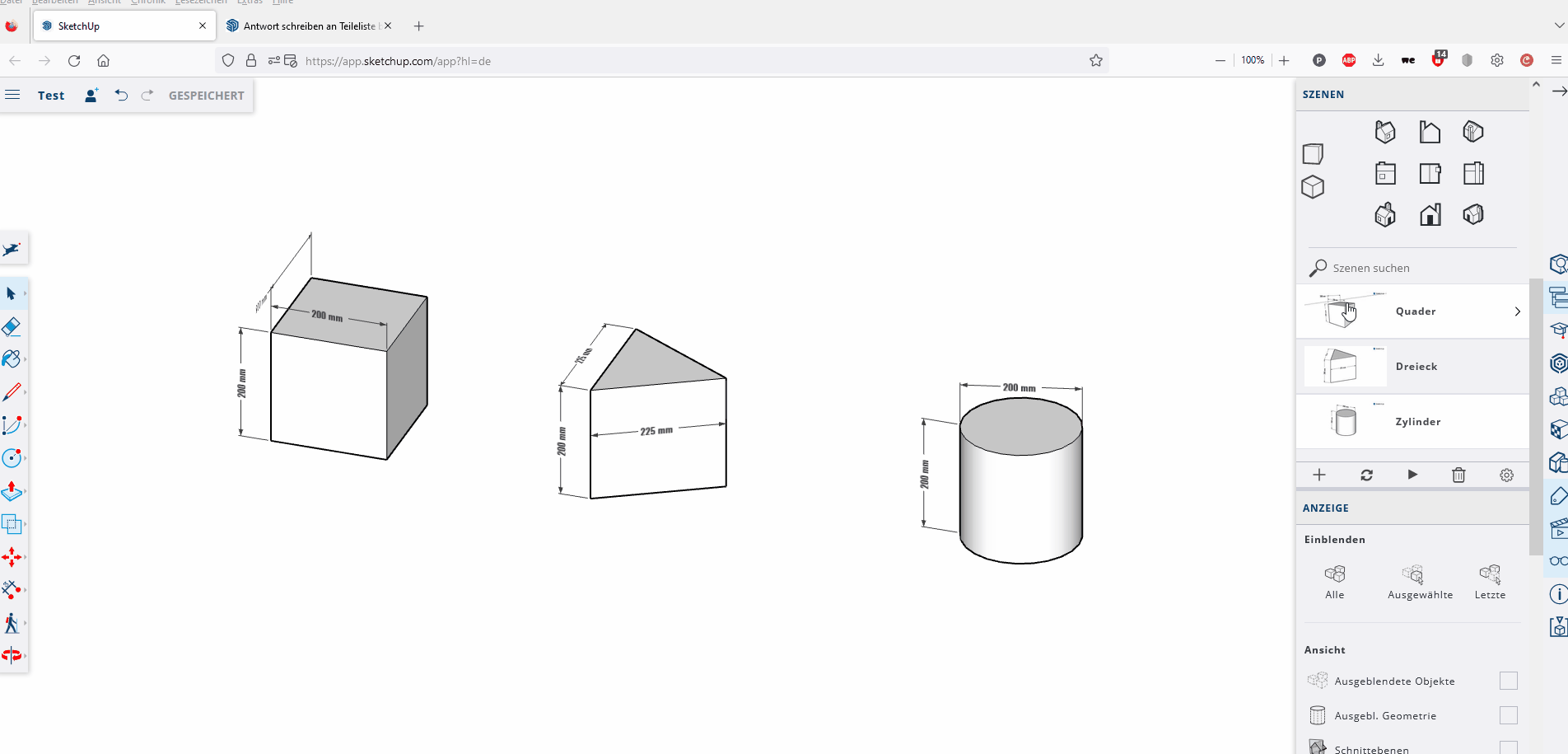Enable the Ausgeblendete Objekte checkbox
The image size is (1568, 754).
1508,681
